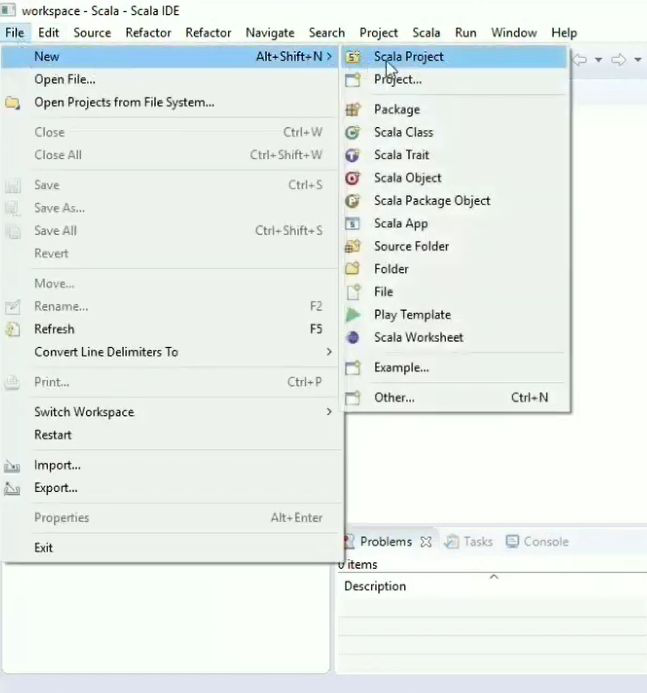Click the File icon in New submenu
The width and height of the screenshot is (647, 693).
click(353, 292)
